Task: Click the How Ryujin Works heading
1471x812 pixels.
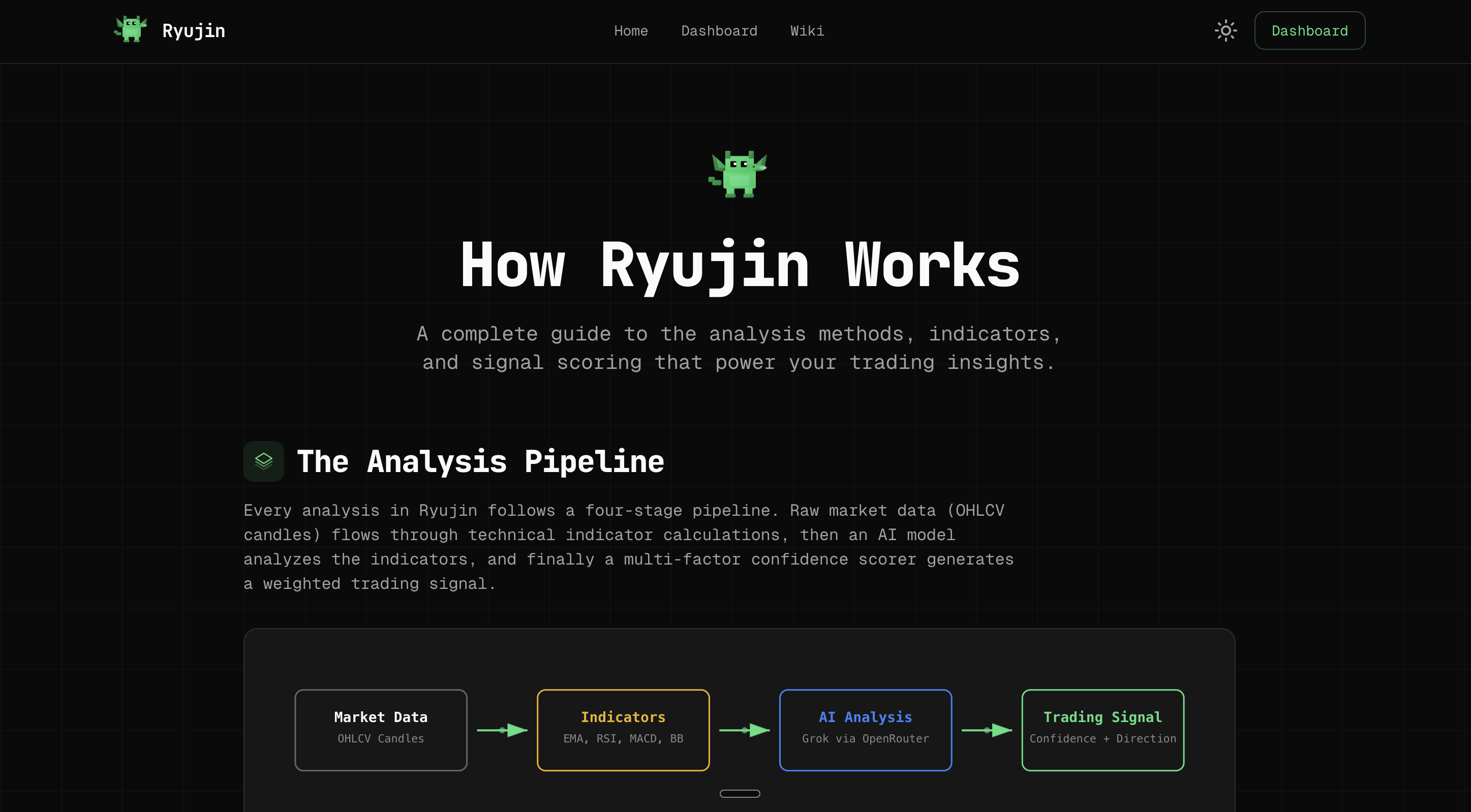Action: click(739, 265)
